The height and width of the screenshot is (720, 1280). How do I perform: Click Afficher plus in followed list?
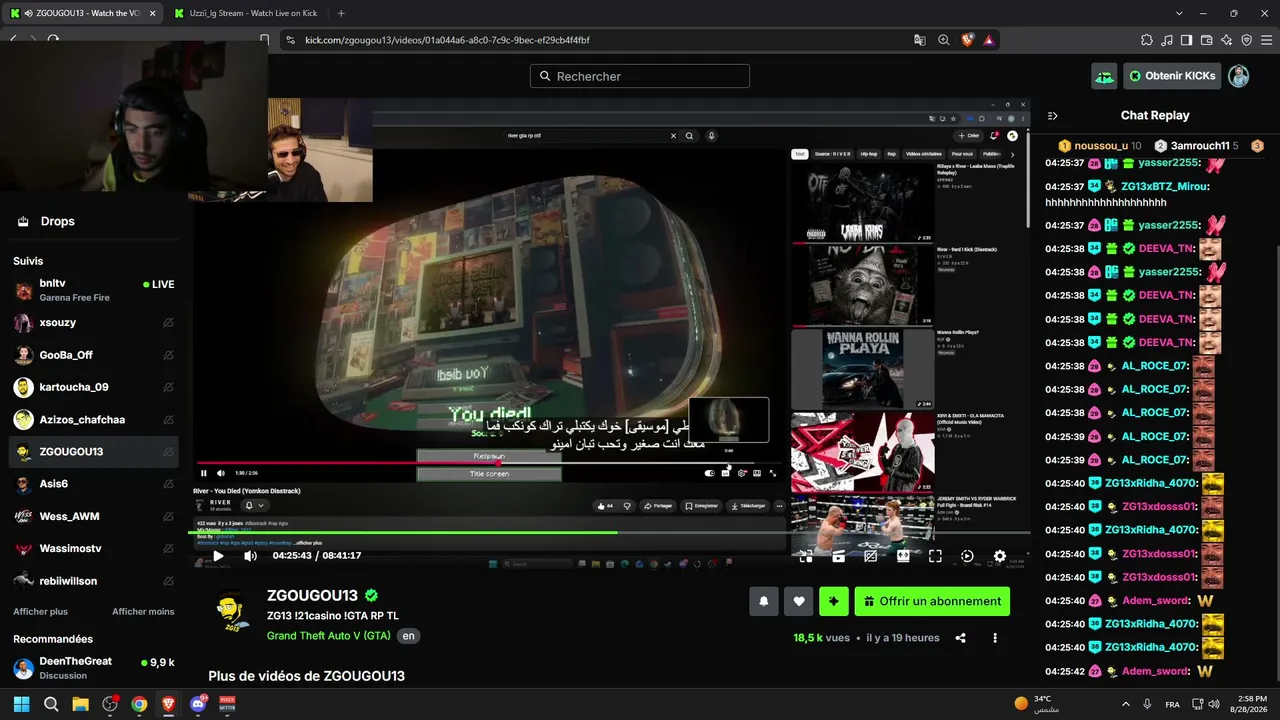click(41, 612)
